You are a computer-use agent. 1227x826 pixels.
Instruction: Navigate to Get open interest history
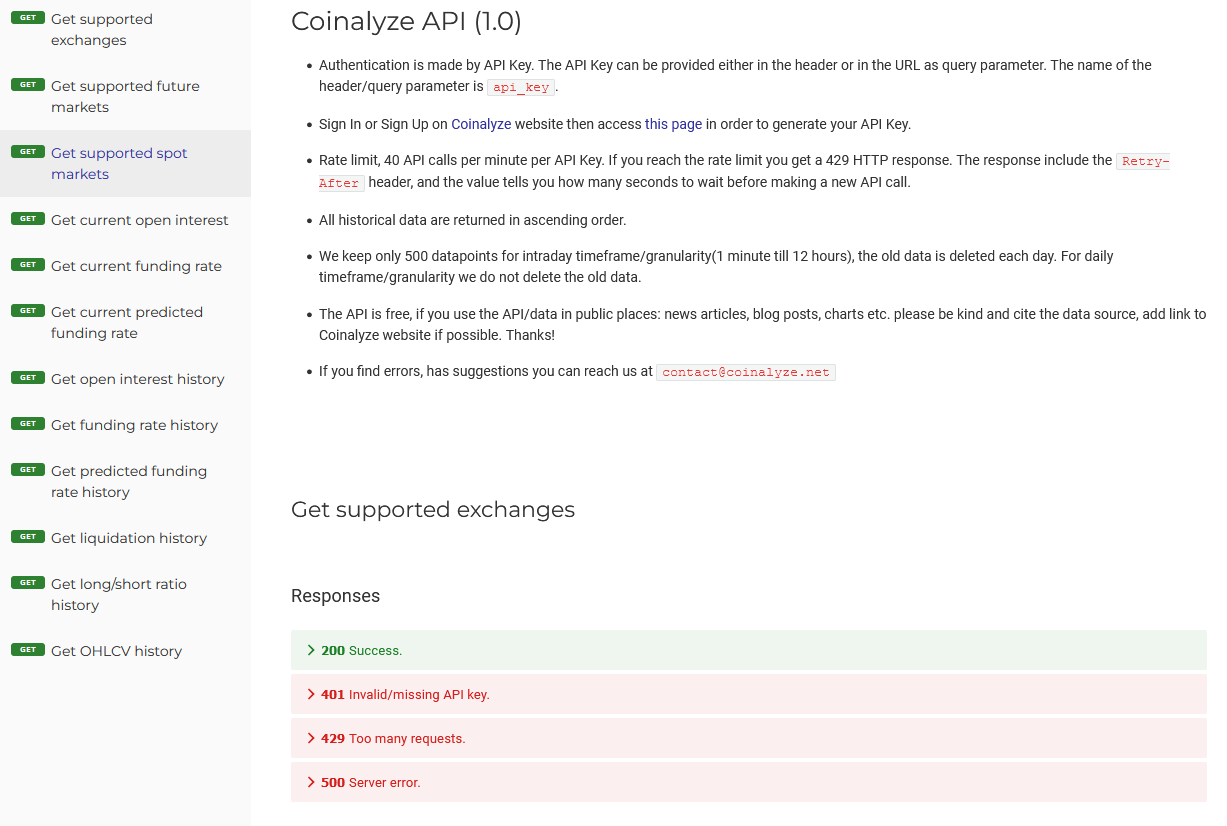[125, 379]
